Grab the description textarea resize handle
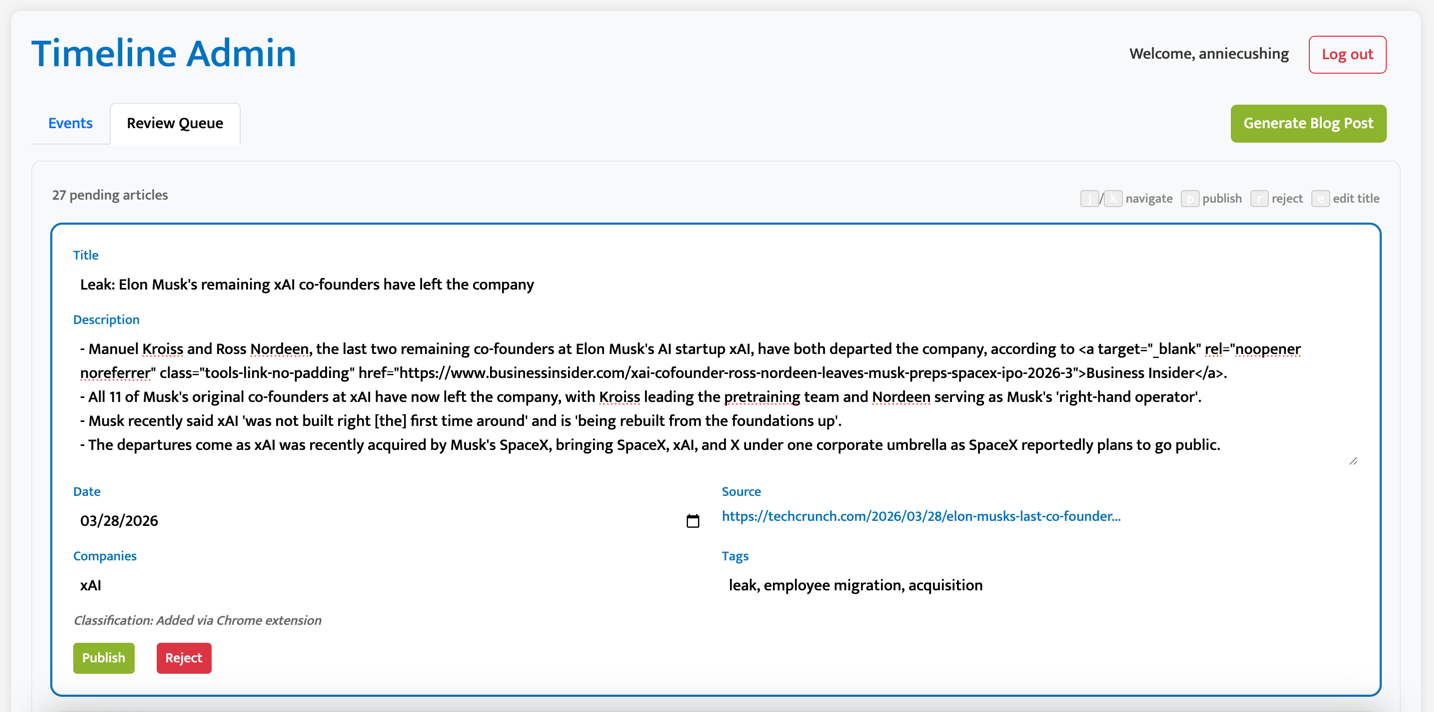 pyautogui.click(x=1352, y=460)
